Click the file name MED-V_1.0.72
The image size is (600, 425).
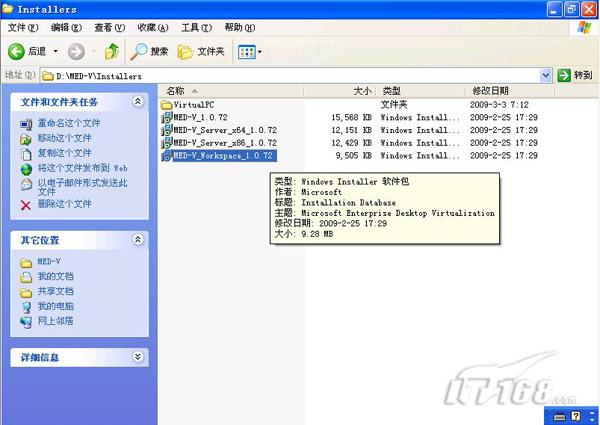click(201, 117)
